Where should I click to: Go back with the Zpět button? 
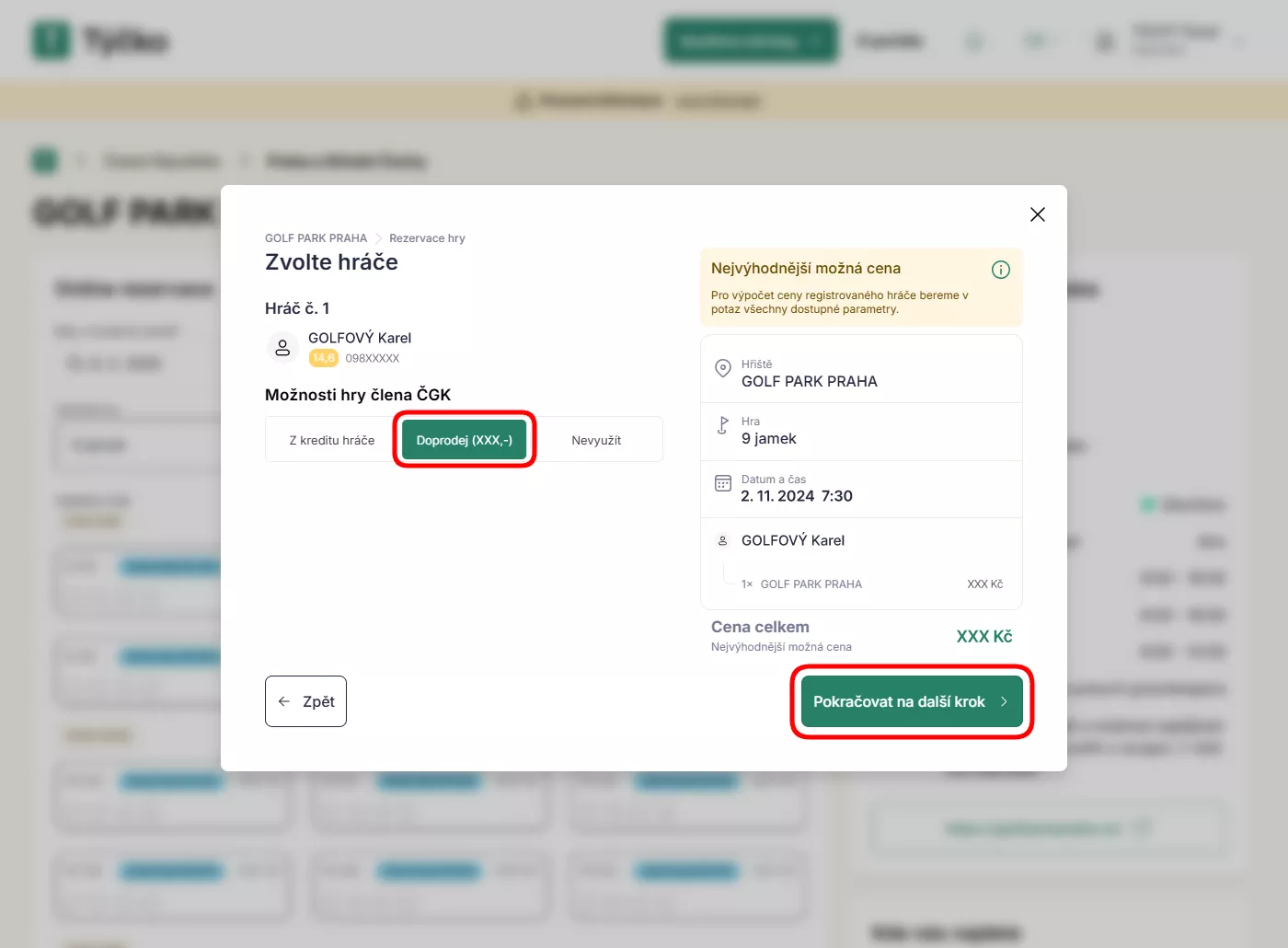[305, 701]
